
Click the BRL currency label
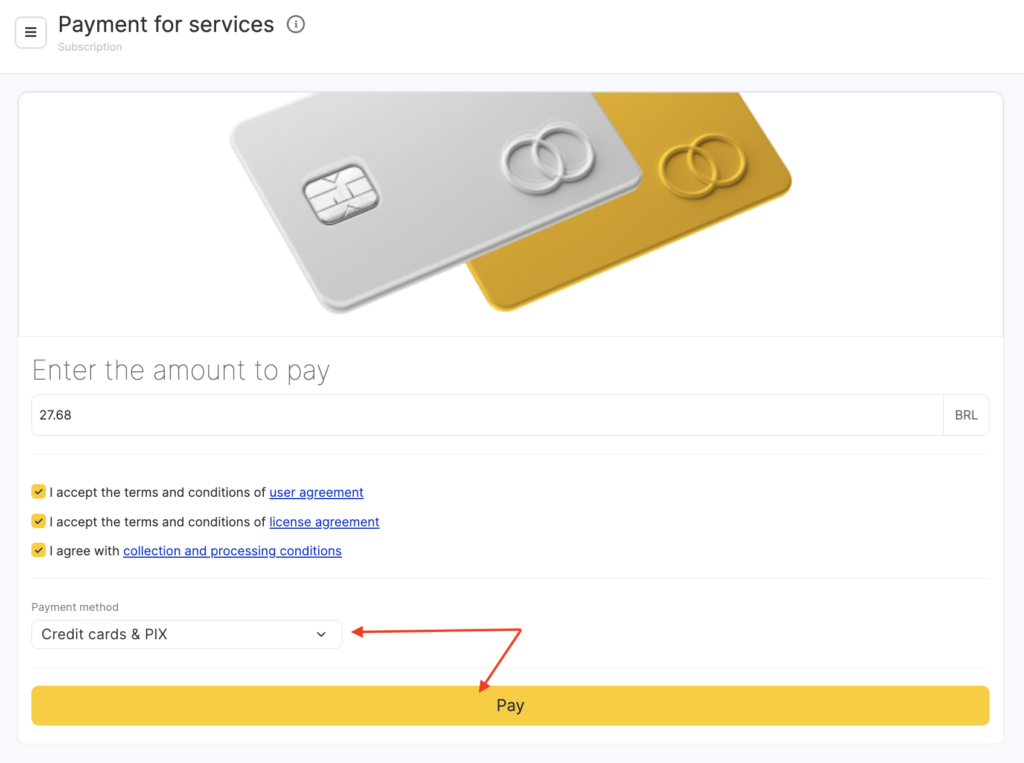click(x=966, y=415)
